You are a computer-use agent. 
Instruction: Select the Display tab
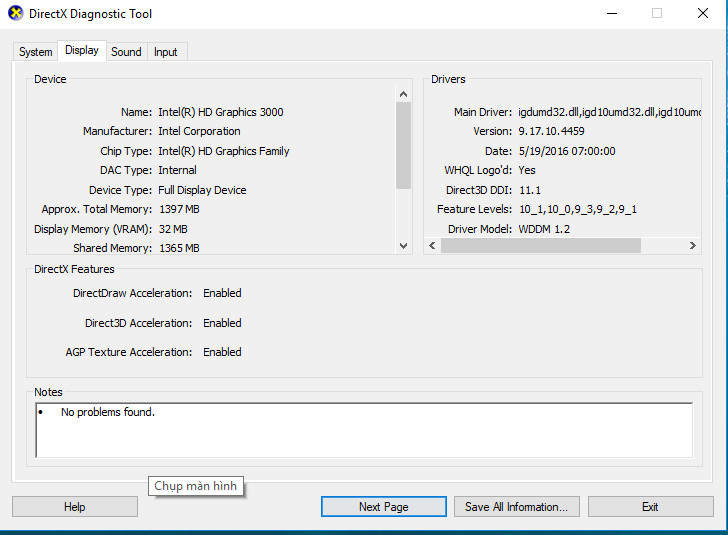pos(82,50)
